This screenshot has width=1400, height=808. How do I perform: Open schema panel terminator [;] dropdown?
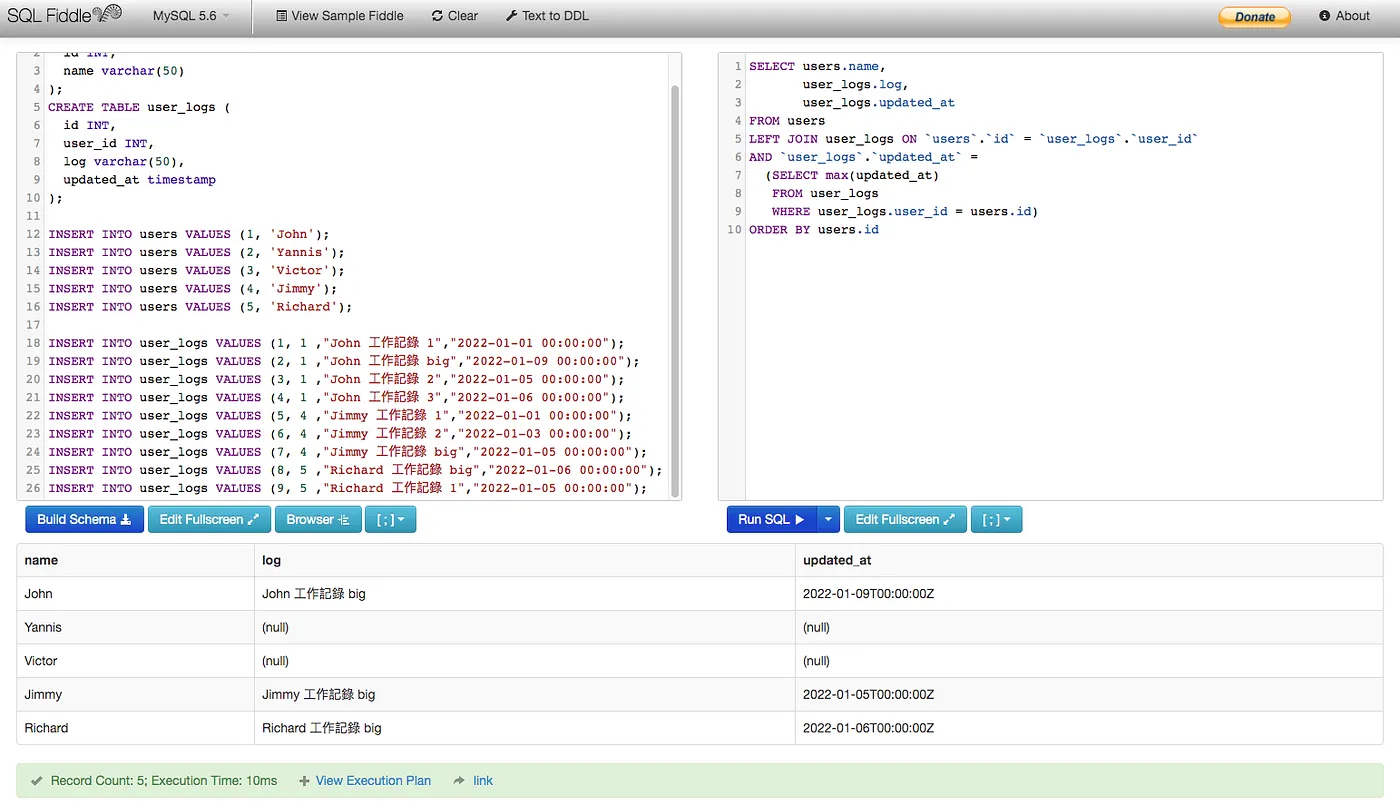click(390, 519)
